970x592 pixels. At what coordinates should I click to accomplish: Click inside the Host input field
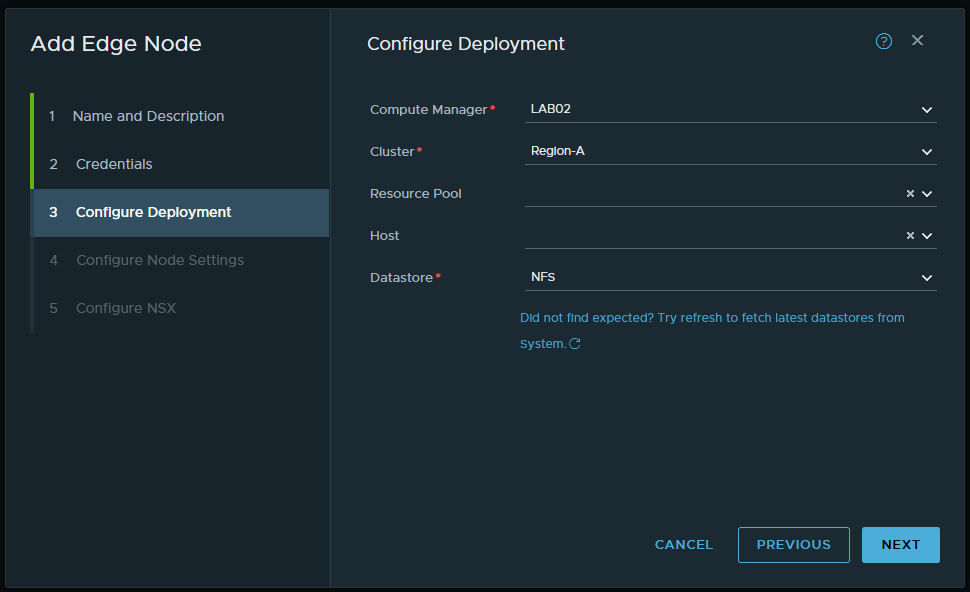point(710,236)
